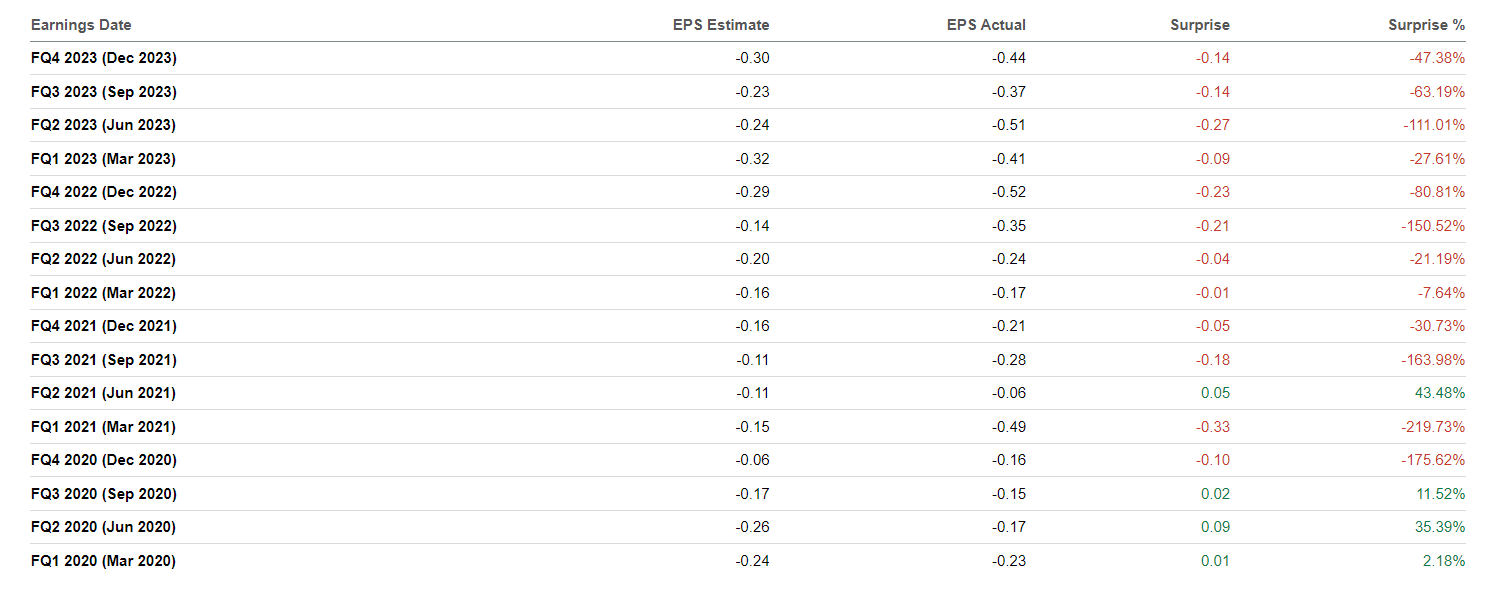The image size is (1492, 596).
Task: Click the EPS Estimate column header
Action: click(720, 25)
